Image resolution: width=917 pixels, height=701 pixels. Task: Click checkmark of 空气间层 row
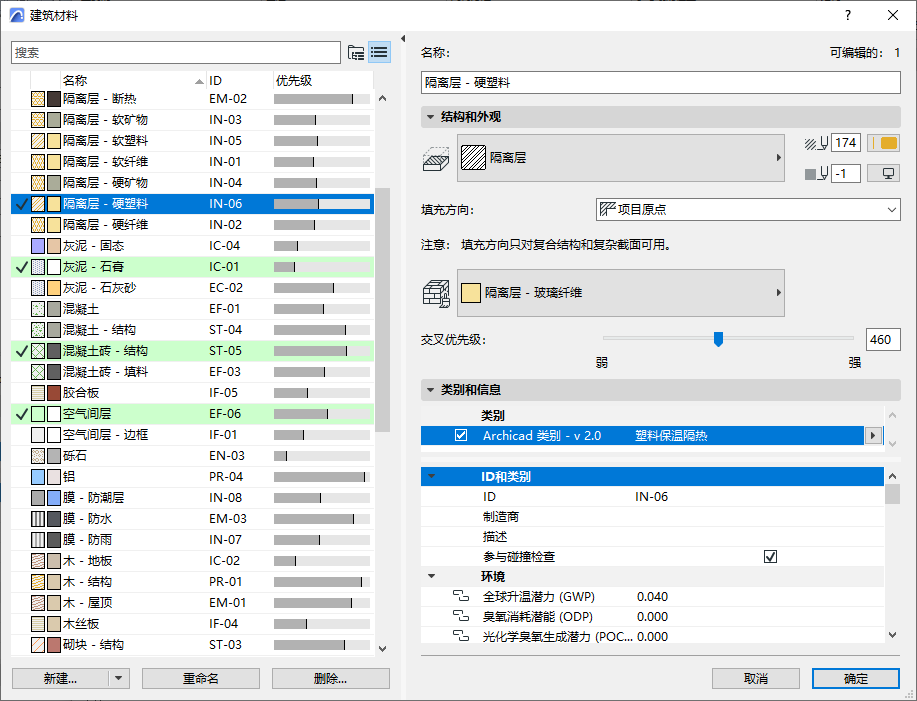coord(22,414)
